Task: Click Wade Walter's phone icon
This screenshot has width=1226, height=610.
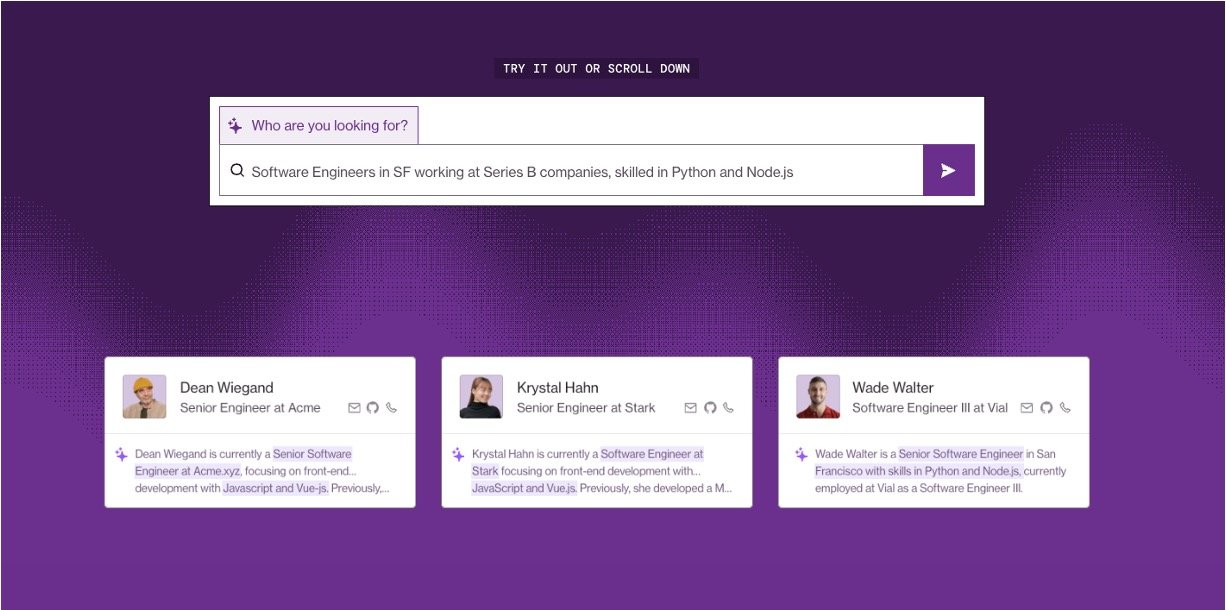Action: point(1065,408)
